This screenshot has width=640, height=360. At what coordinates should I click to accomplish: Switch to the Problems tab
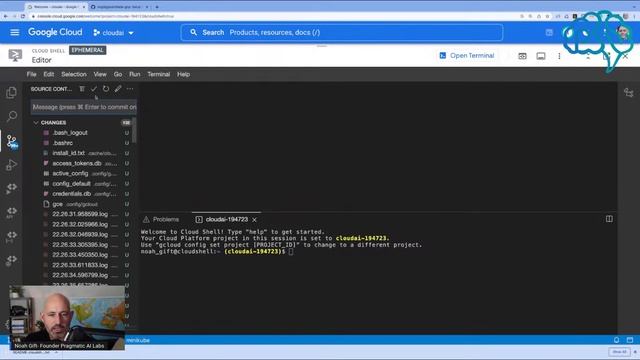[161, 219]
